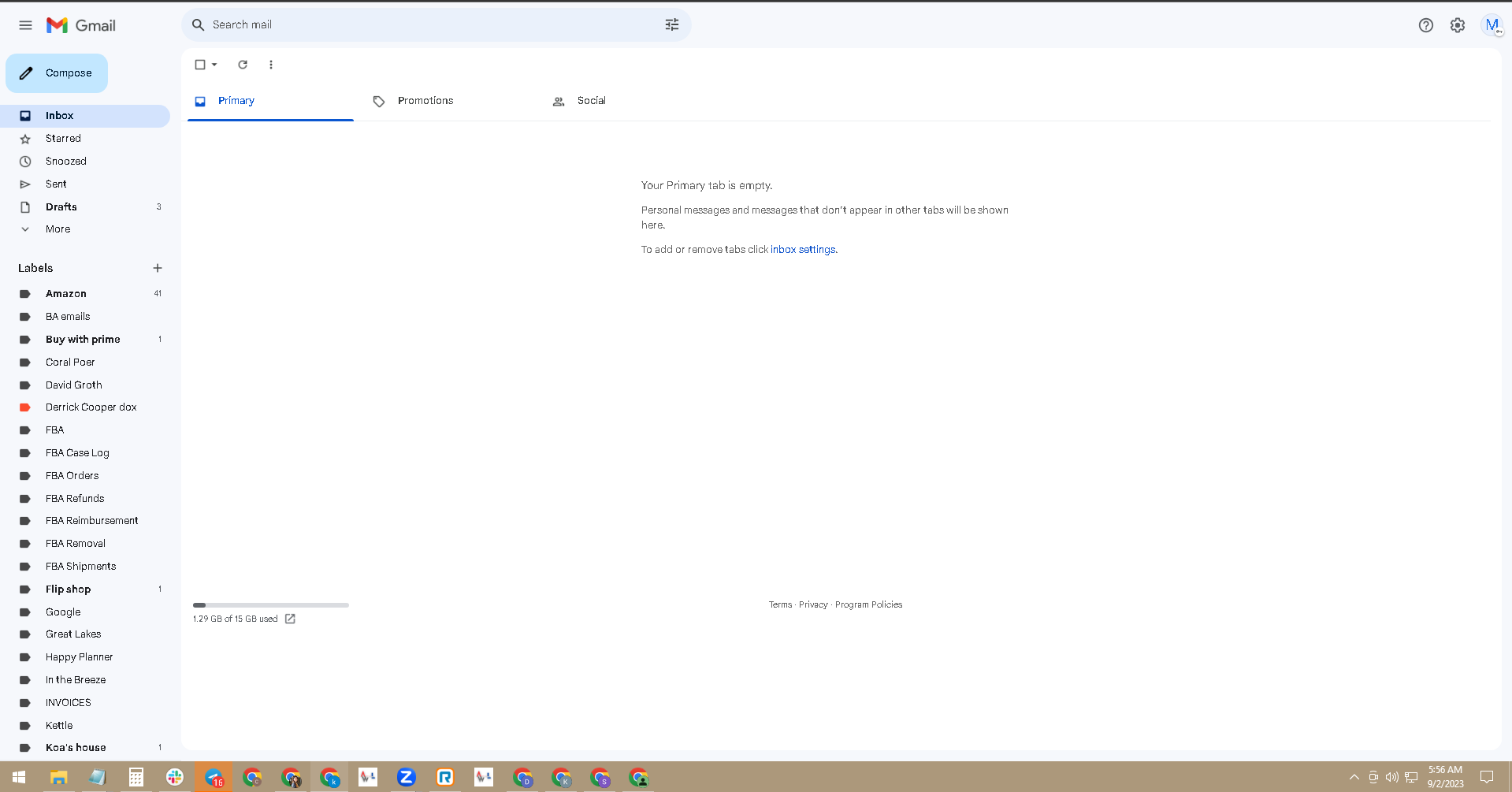The image size is (1512, 792).
Task: Open the Coral Poer label
Action: point(85,363)
